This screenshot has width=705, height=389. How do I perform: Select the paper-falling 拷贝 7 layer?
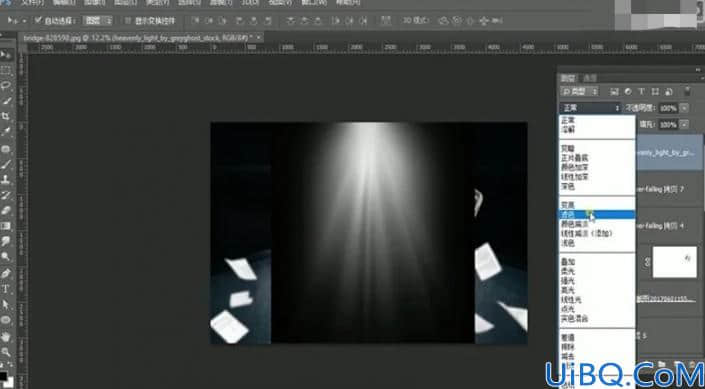(670, 189)
